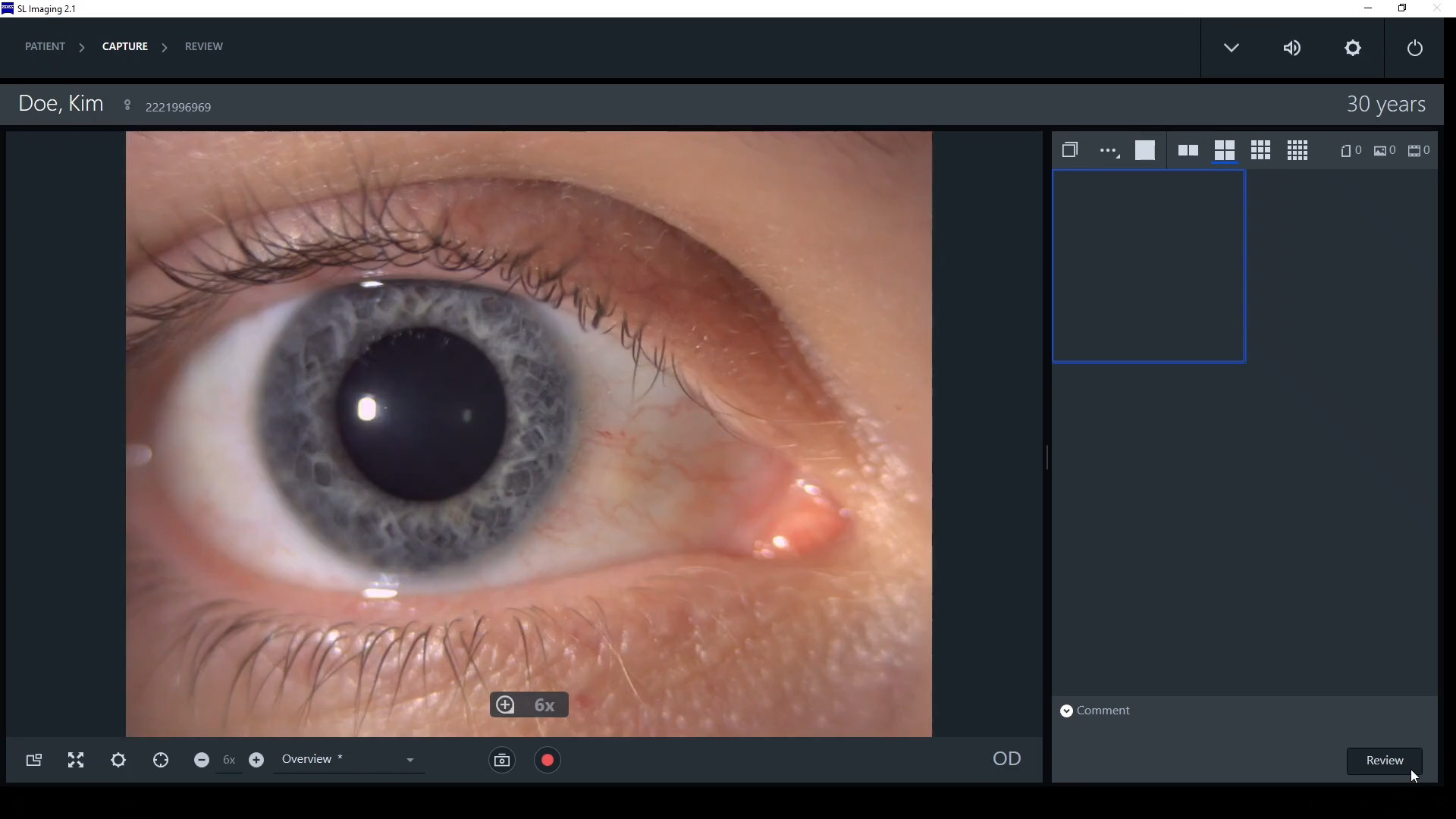Toggle mute with the speaker icon
Screen dimensions: 1456x819
coord(1292,48)
